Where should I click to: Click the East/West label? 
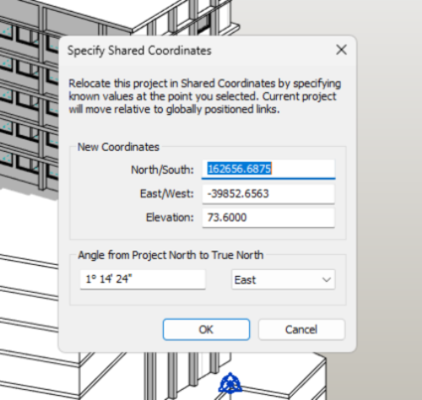[167, 194]
